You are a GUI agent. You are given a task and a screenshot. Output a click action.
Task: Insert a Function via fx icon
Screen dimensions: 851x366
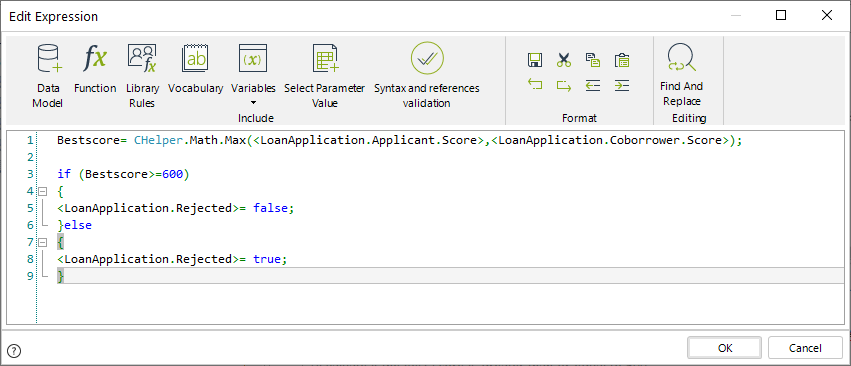coord(95,69)
